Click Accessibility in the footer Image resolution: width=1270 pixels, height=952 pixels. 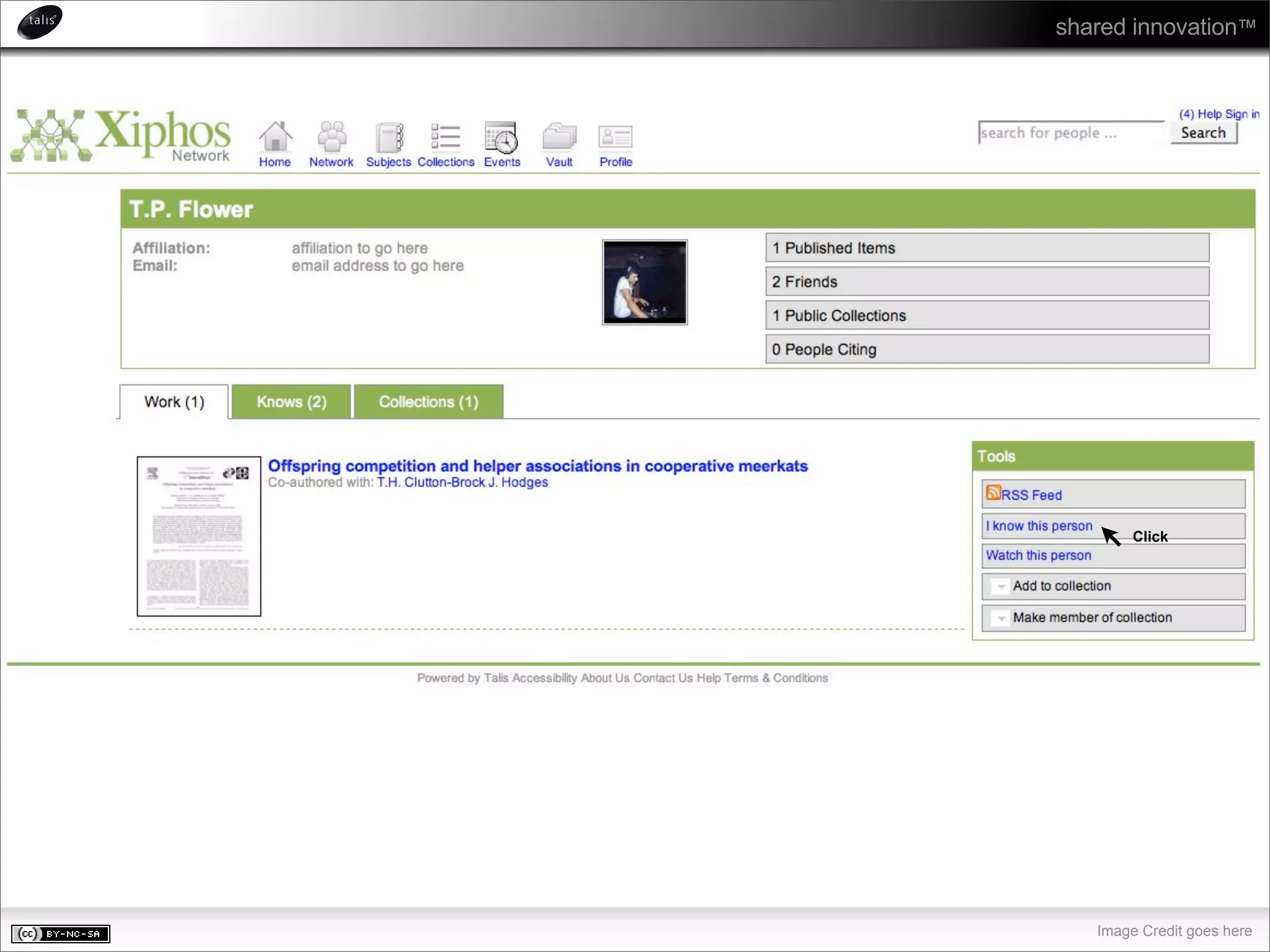(544, 678)
